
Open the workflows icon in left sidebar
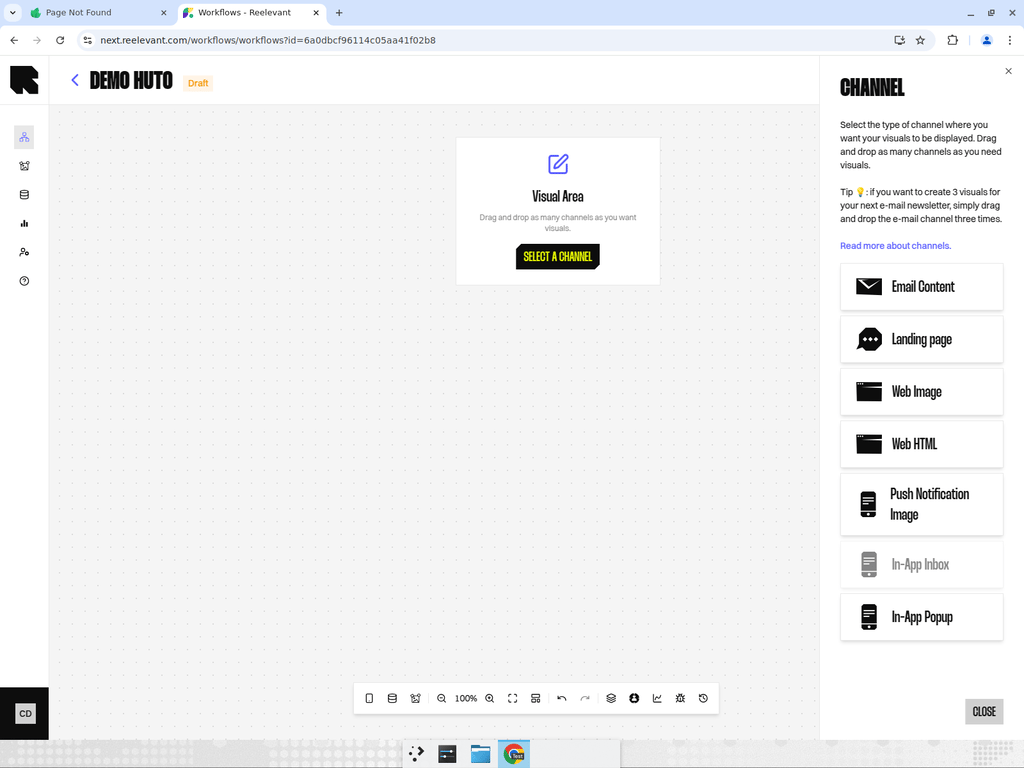tap(24, 137)
